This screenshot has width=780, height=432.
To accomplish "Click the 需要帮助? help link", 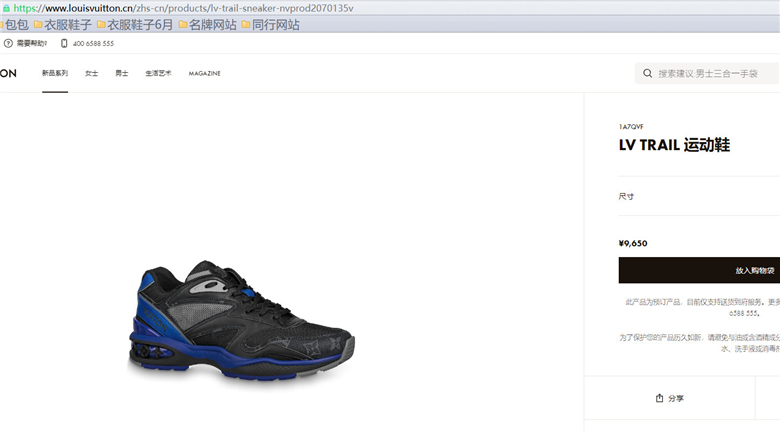I will (32, 43).
